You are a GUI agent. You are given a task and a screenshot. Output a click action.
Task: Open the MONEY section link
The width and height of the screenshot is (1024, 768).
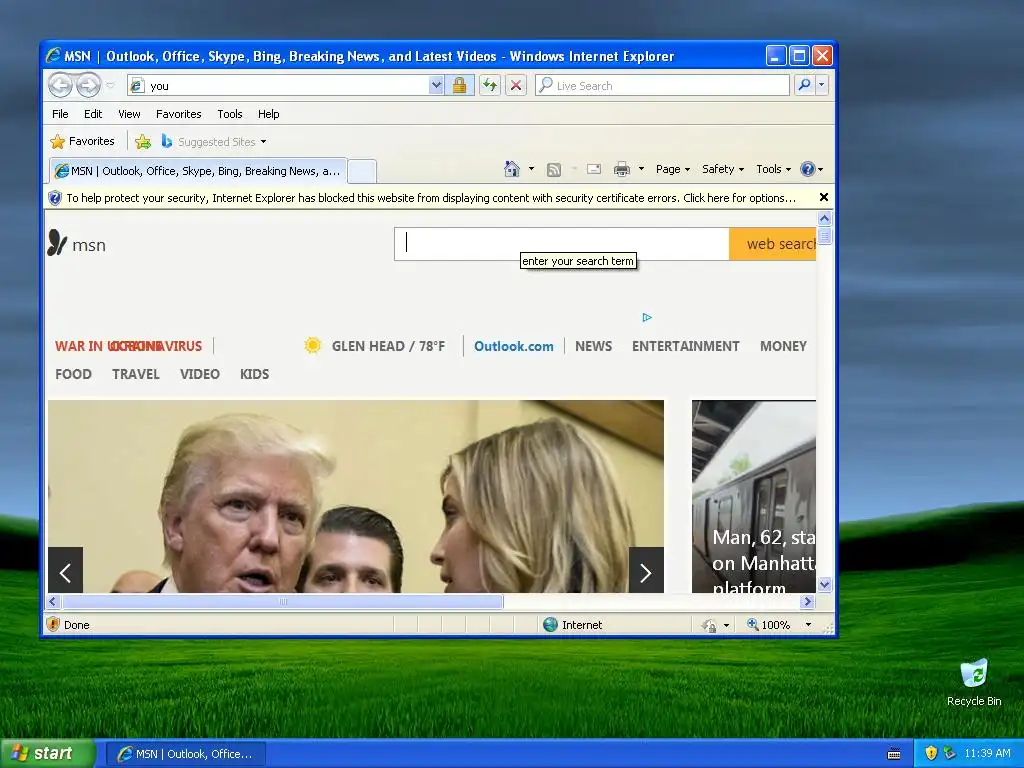[x=783, y=346]
